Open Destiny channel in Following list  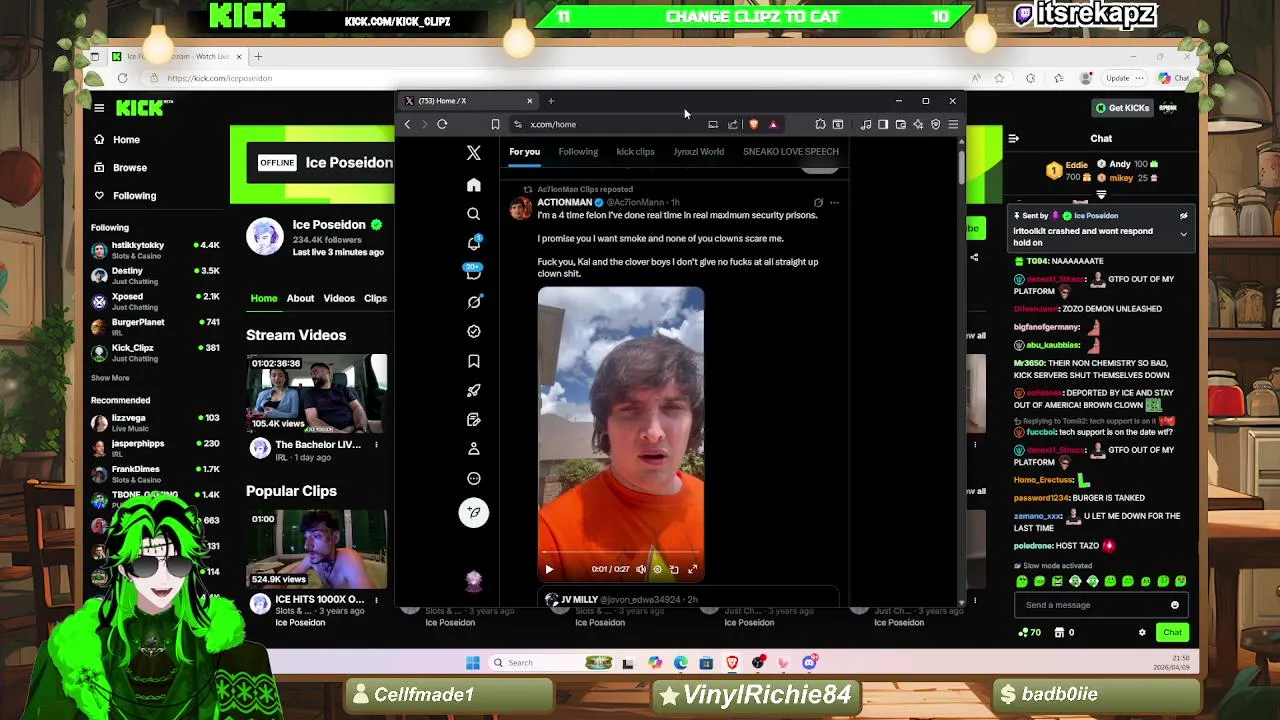pyautogui.click(x=155, y=275)
